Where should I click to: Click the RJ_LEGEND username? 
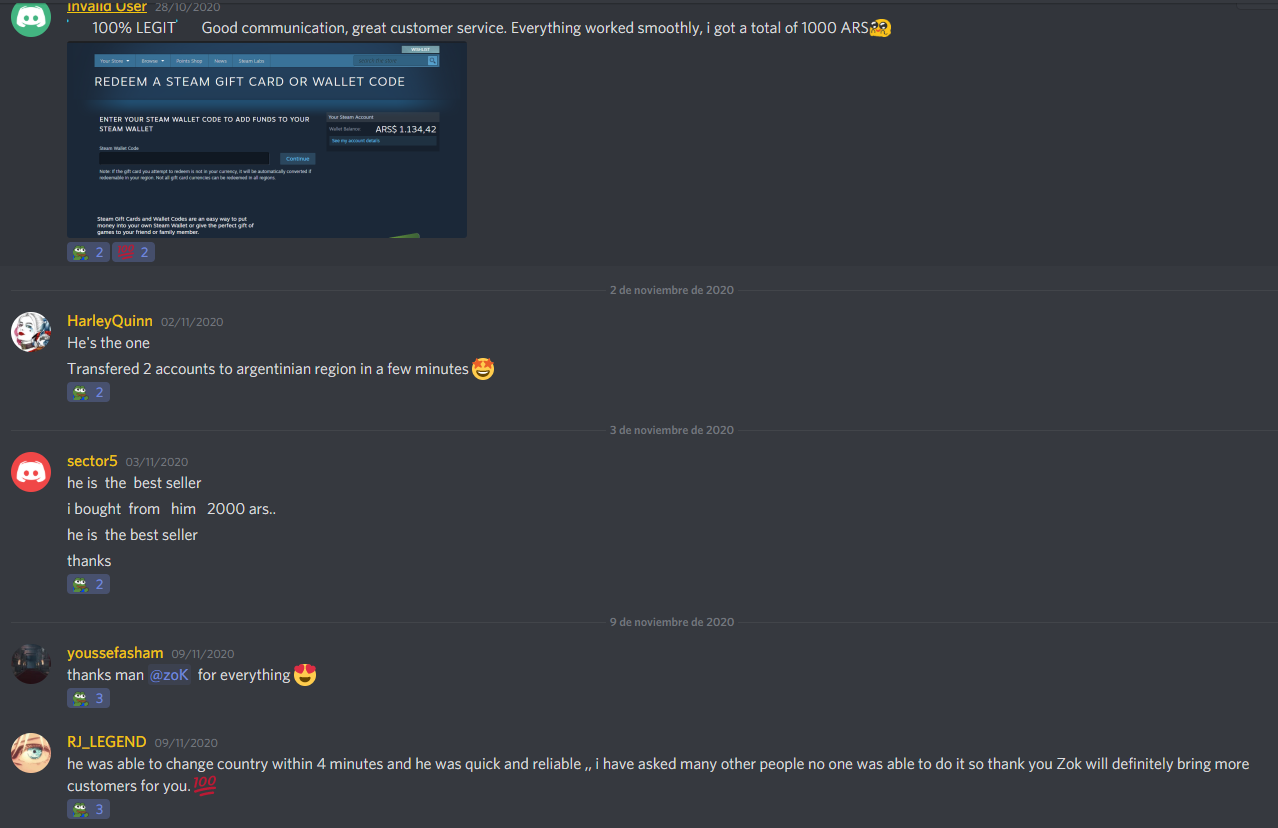107,742
